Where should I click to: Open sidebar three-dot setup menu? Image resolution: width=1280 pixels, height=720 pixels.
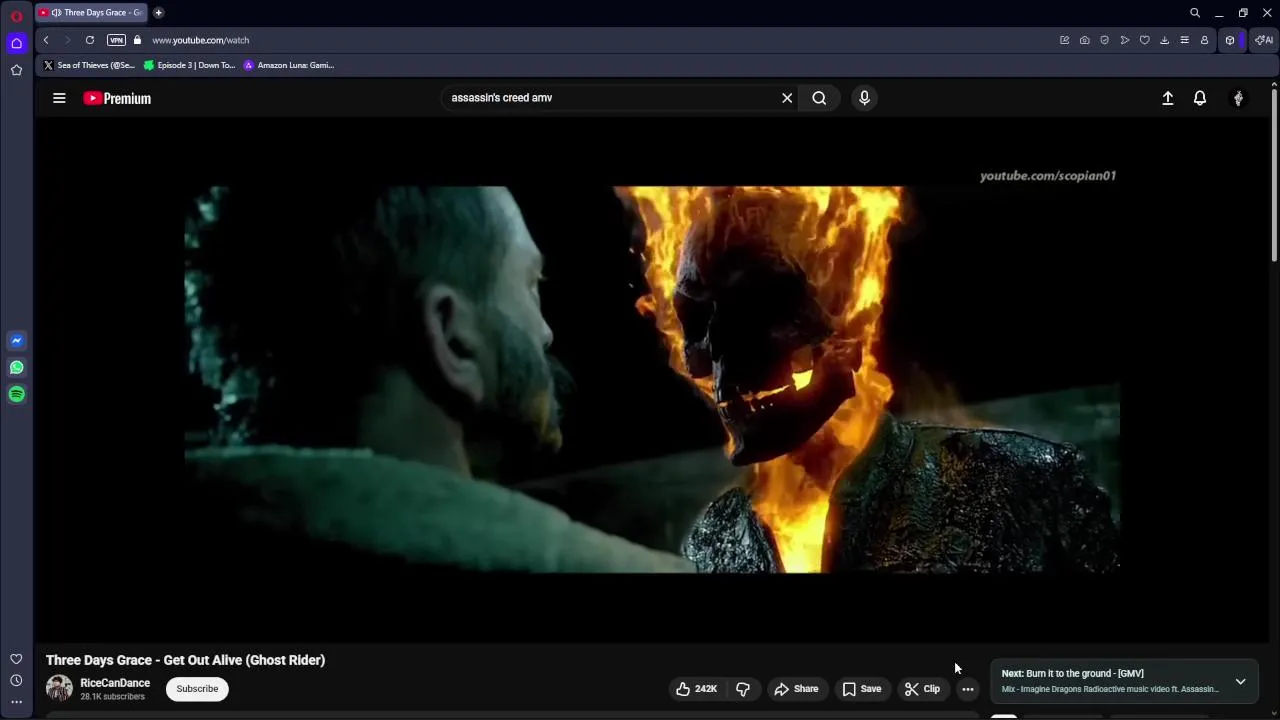click(16, 702)
